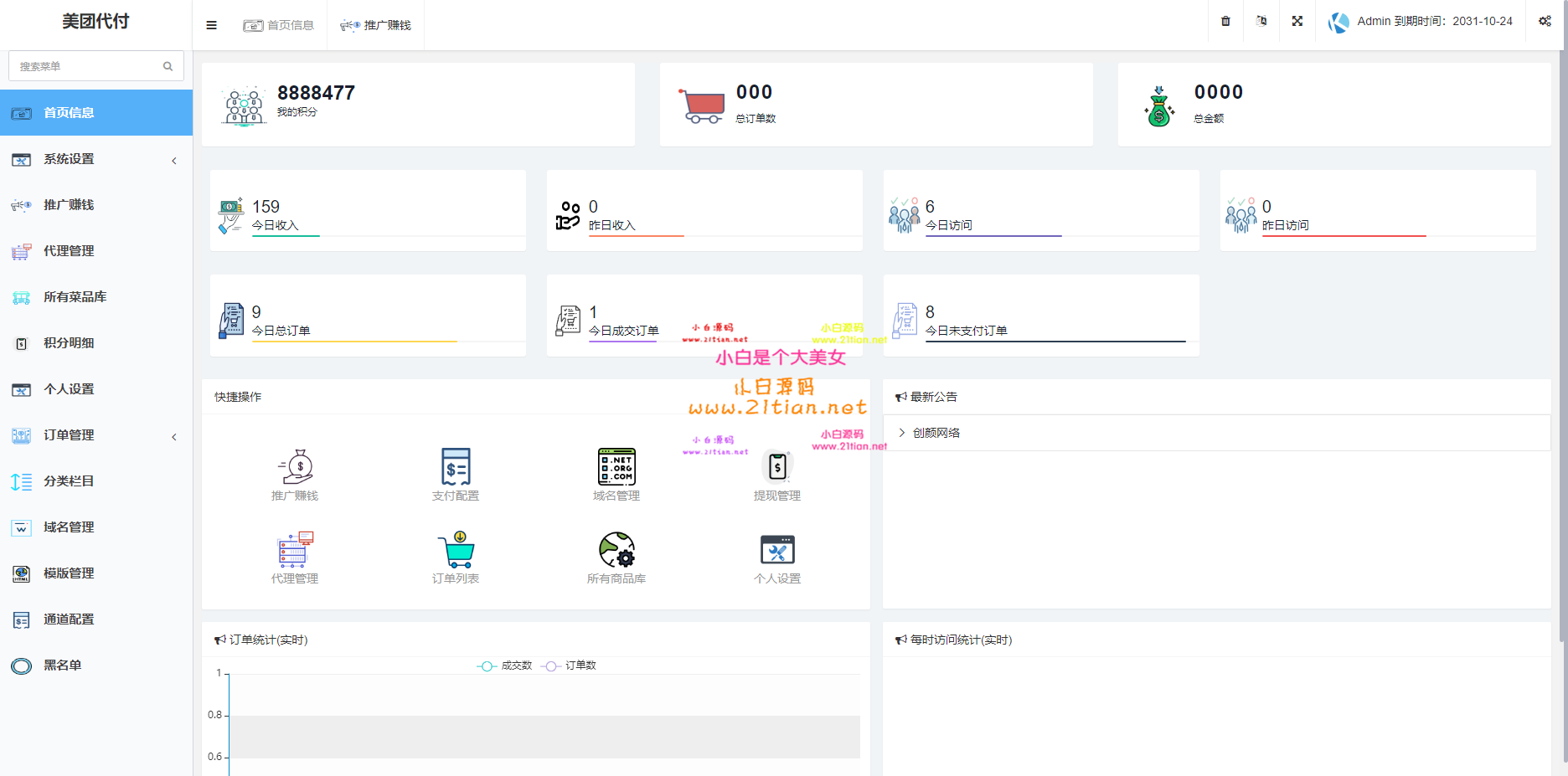Click the 搜索菜单 search input field

(87, 66)
